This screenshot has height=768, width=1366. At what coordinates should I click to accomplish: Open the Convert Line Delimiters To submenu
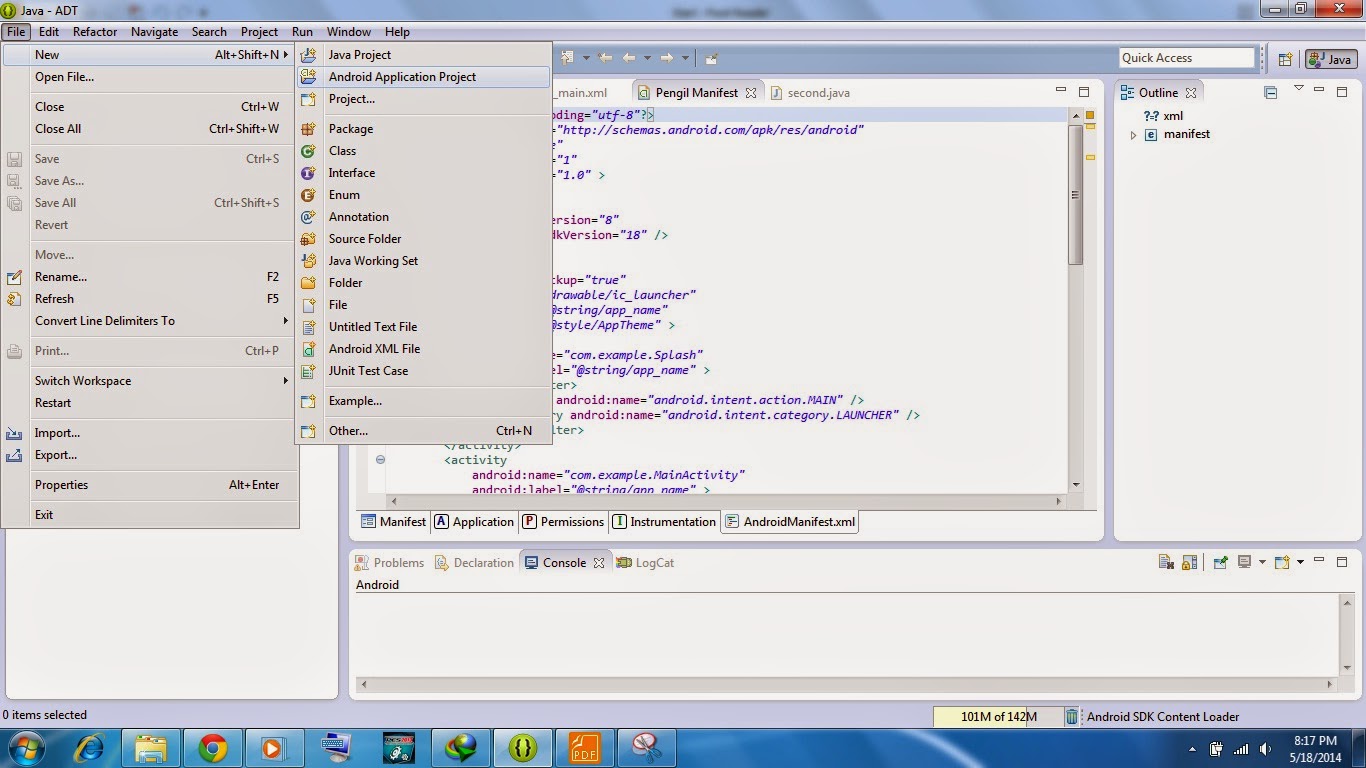(x=150, y=321)
